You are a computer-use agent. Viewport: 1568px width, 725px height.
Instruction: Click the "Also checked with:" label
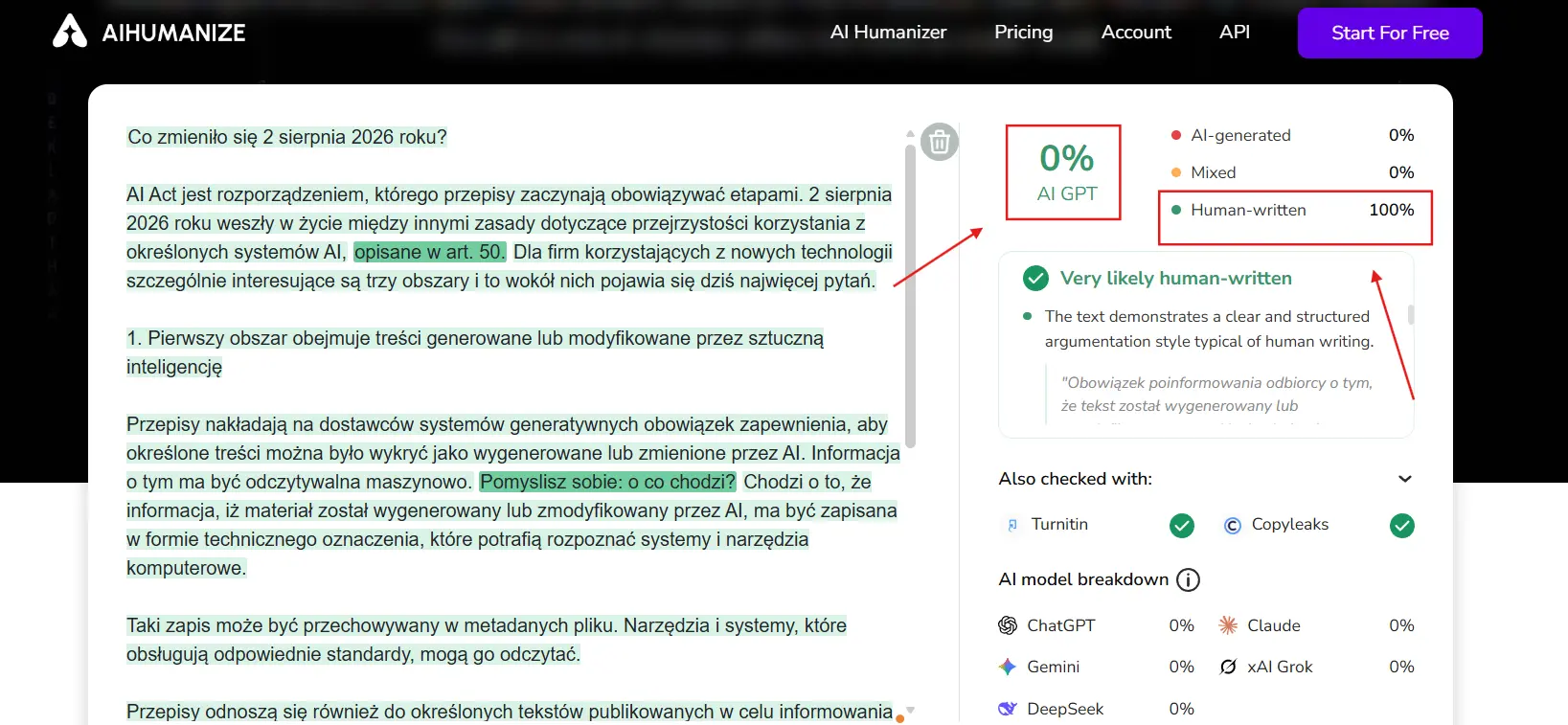[1076, 479]
